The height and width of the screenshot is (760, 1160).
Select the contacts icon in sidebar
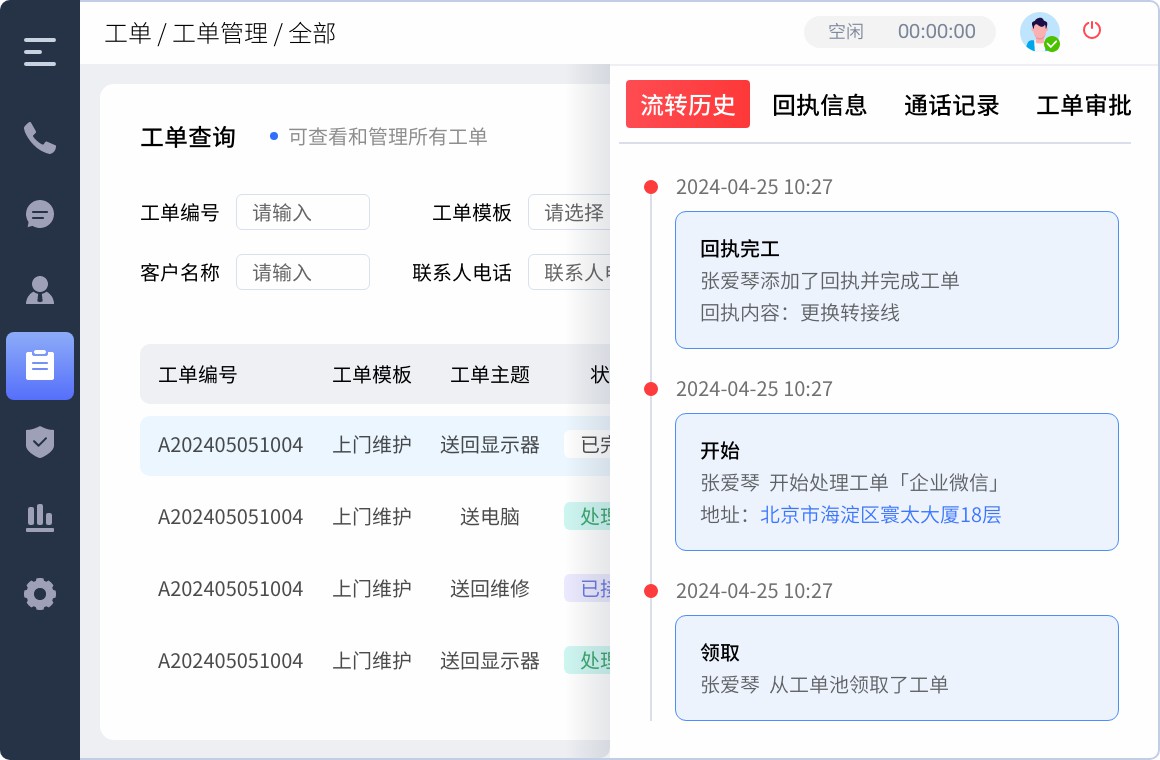click(x=40, y=290)
